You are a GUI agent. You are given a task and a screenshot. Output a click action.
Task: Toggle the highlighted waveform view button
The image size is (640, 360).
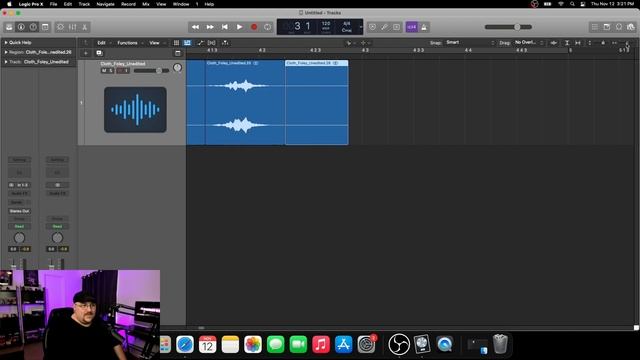coord(187,43)
